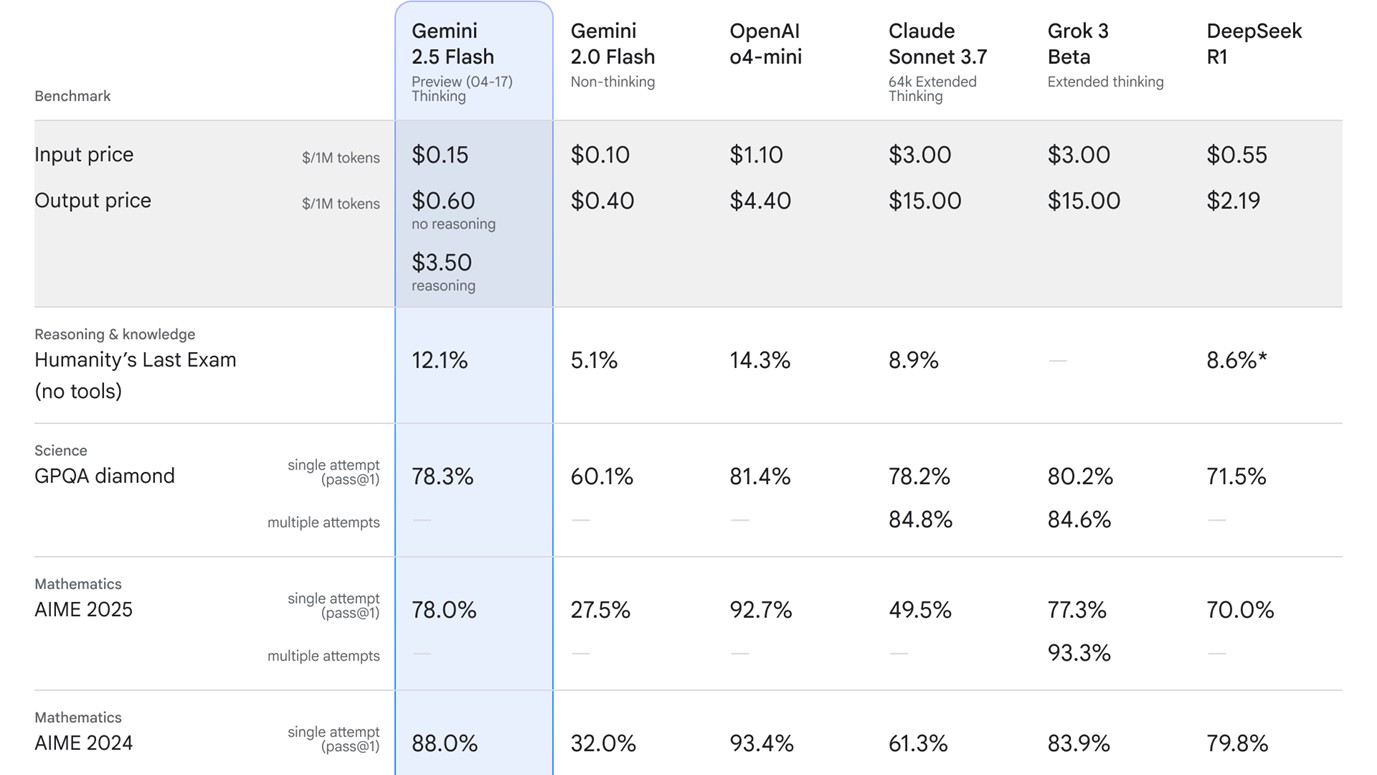
Task: Click the Grok 3 Beta column header
Action: [1078, 44]
